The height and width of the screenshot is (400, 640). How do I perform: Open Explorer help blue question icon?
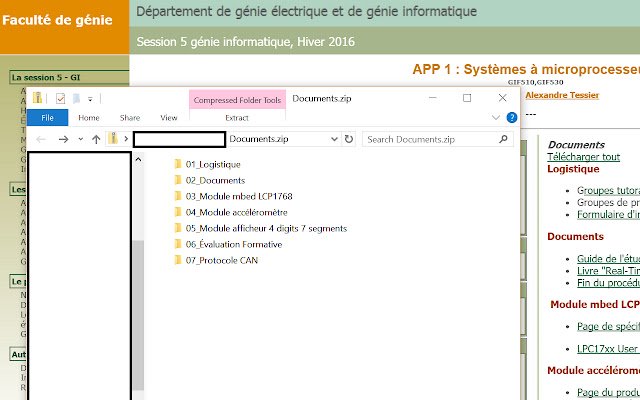coord(511,118)
